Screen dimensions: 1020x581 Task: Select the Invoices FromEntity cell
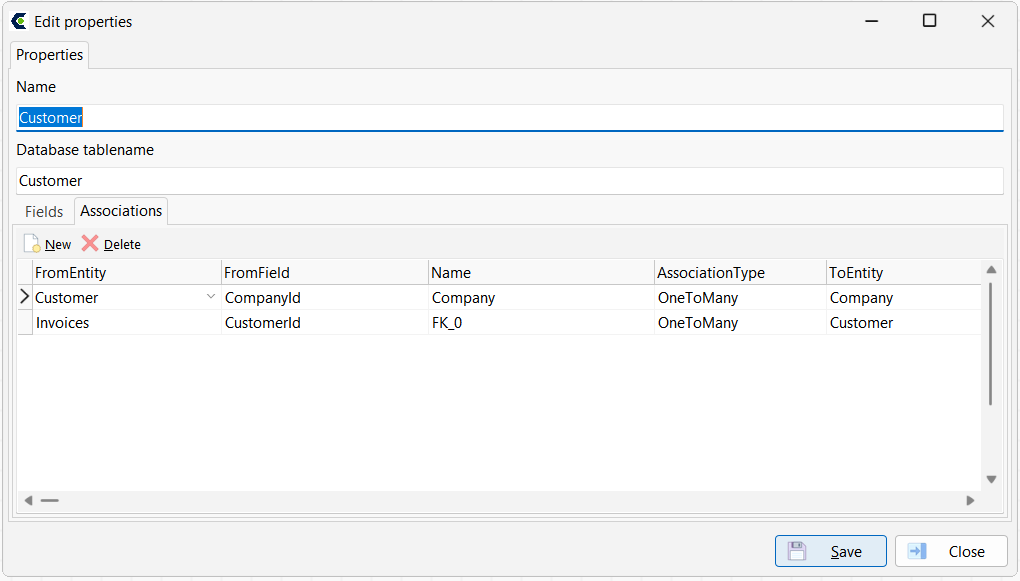127,323
